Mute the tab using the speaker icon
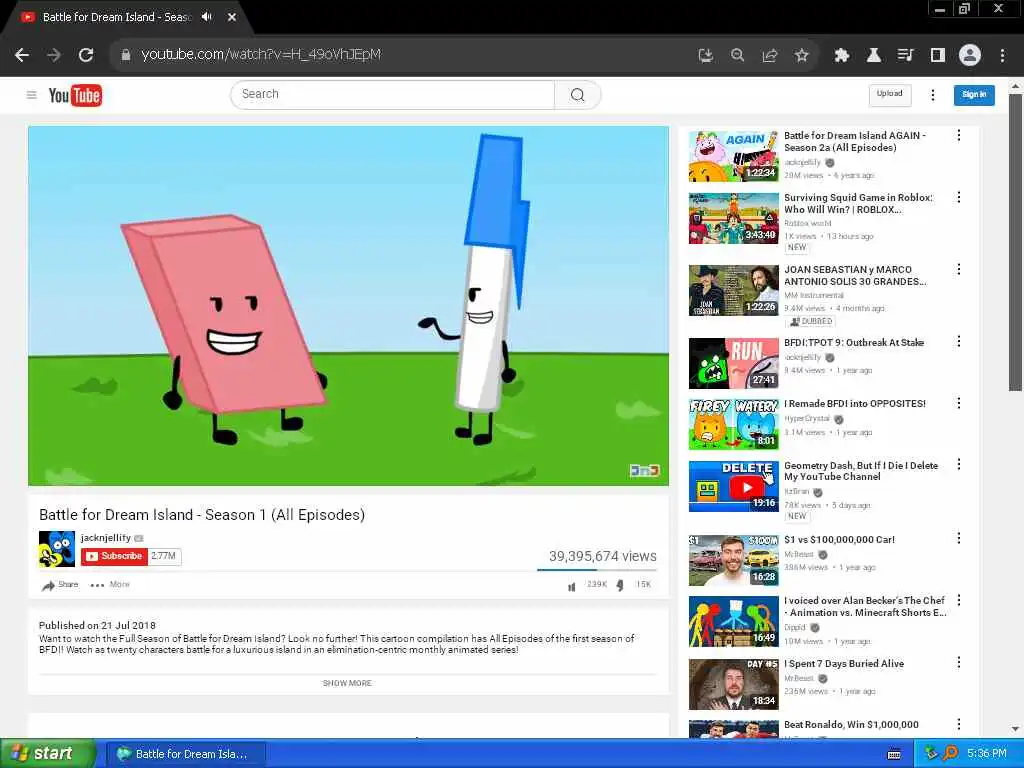The height and width of the screenshot is (768, 1024). click(207, 17)
